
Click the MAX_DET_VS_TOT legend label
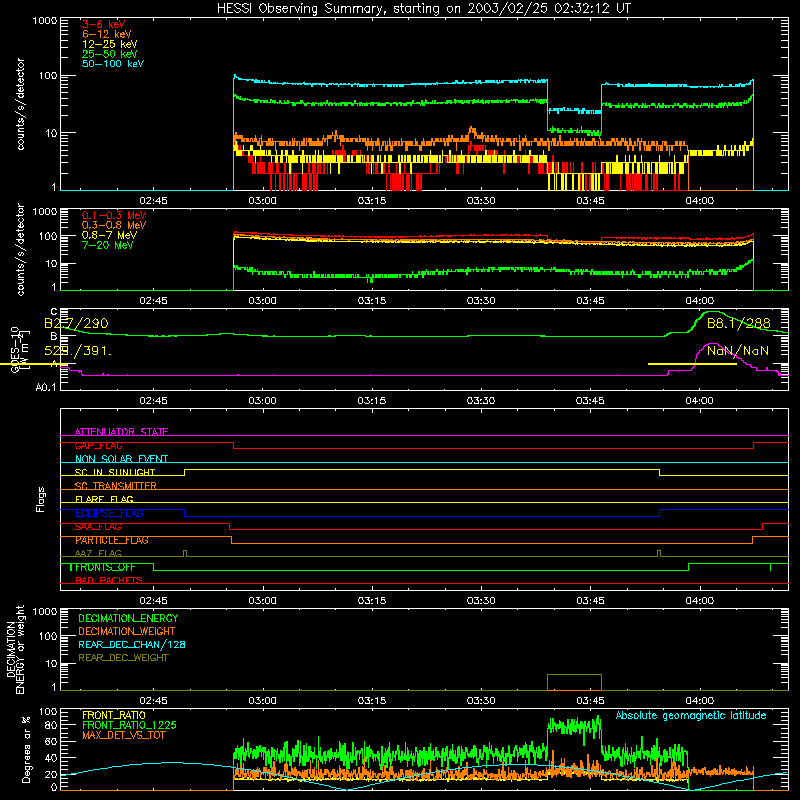123,735
